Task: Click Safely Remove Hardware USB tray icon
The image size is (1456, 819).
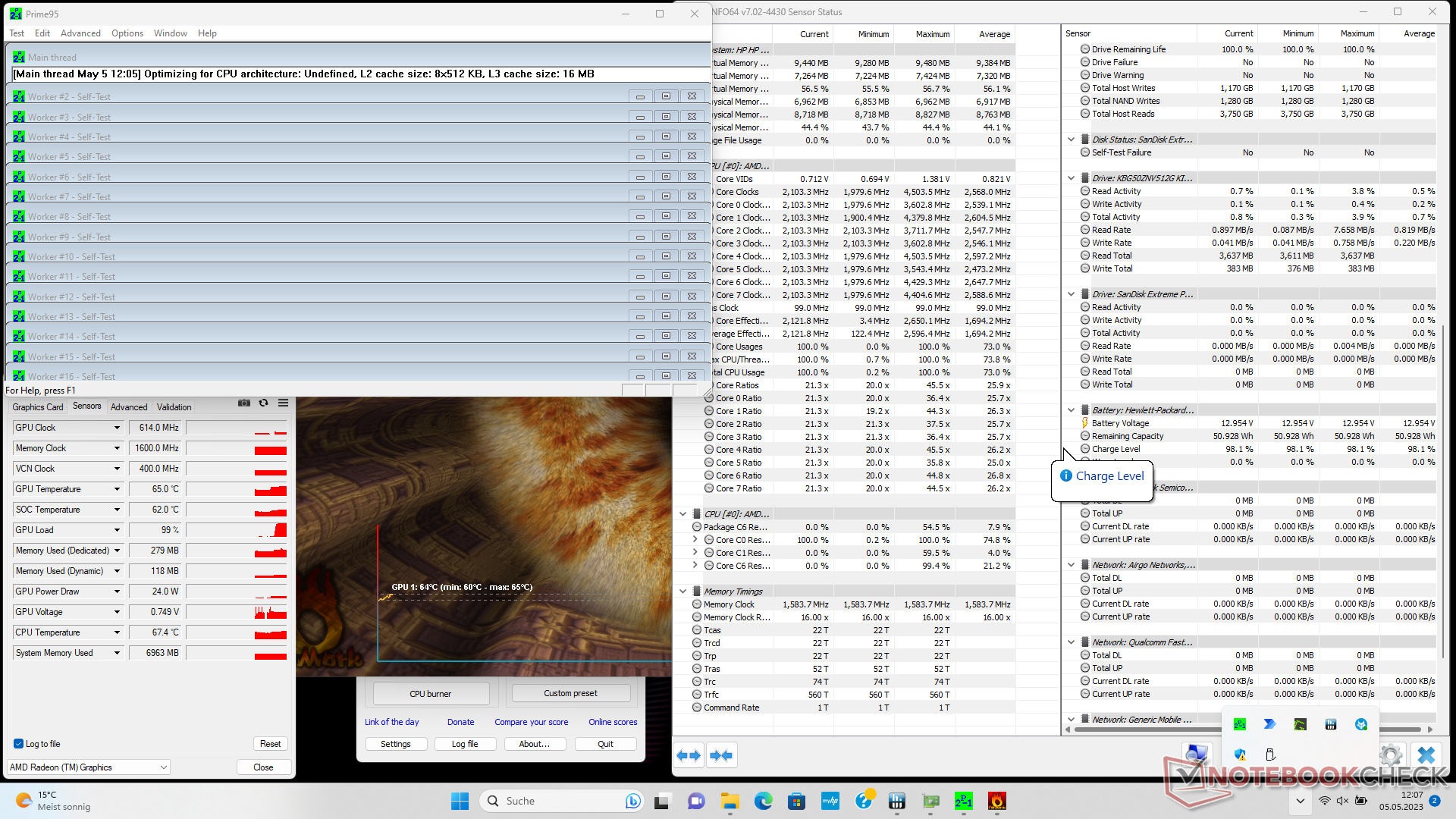Action: 1270,755
